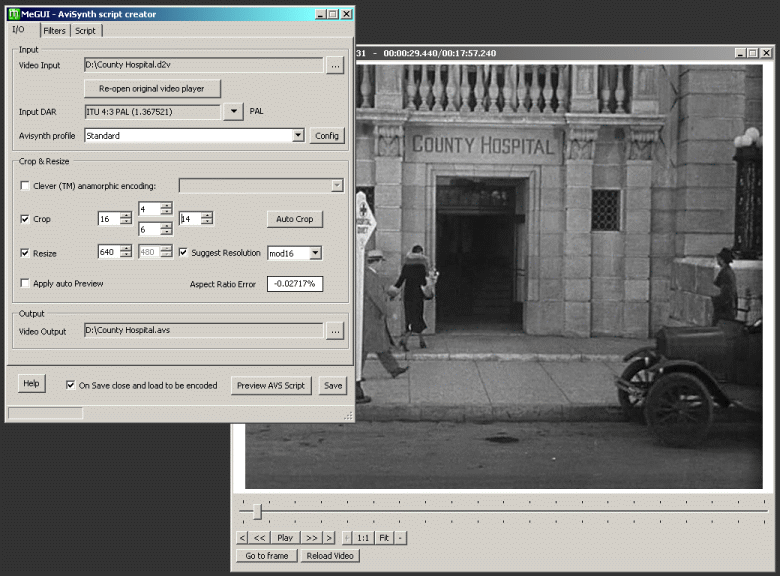The image size is (780, 576).
Task: Open the Script tab
Action: click(x=86, y=31)
